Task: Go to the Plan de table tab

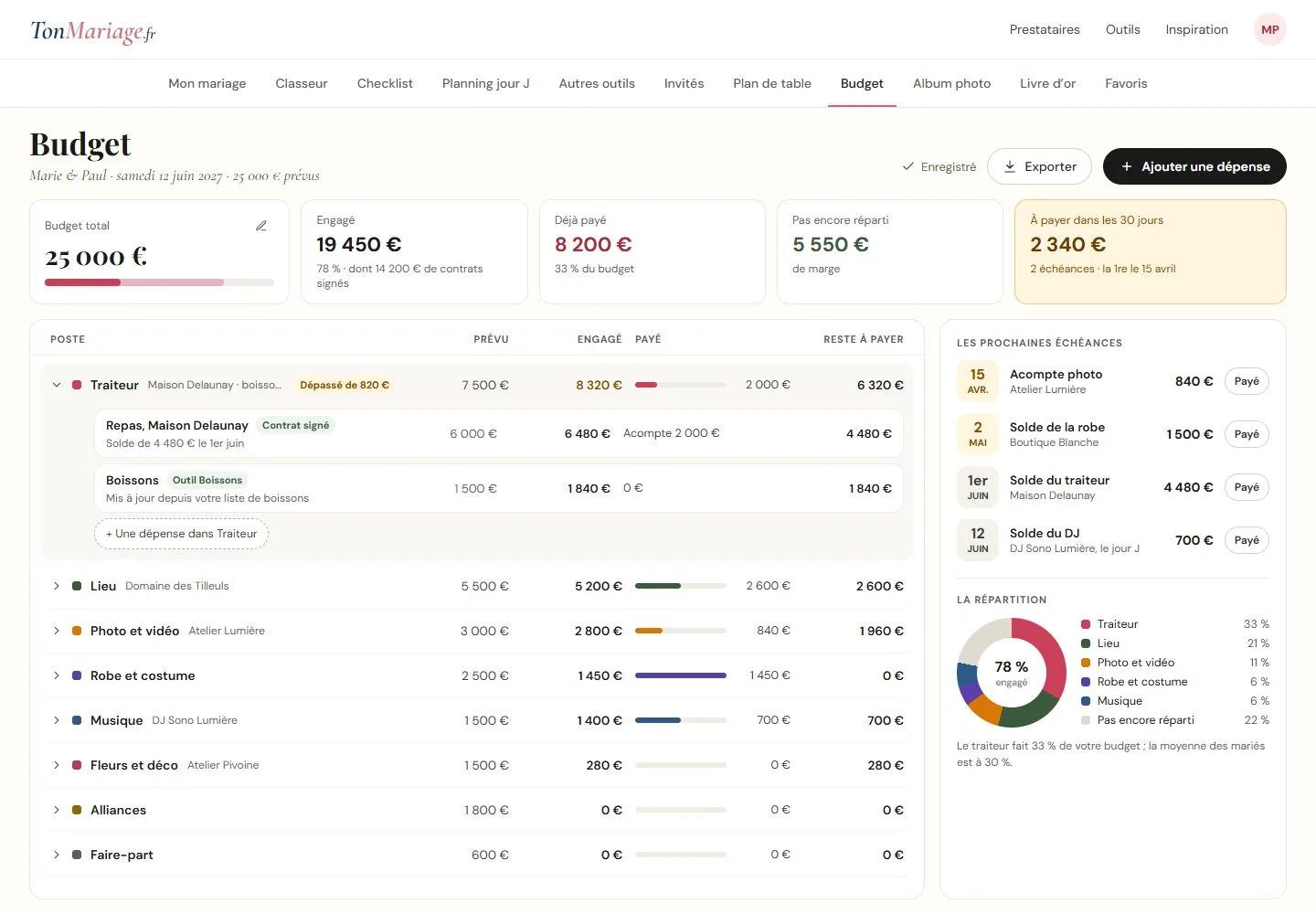Action: [x=772, y=83]
